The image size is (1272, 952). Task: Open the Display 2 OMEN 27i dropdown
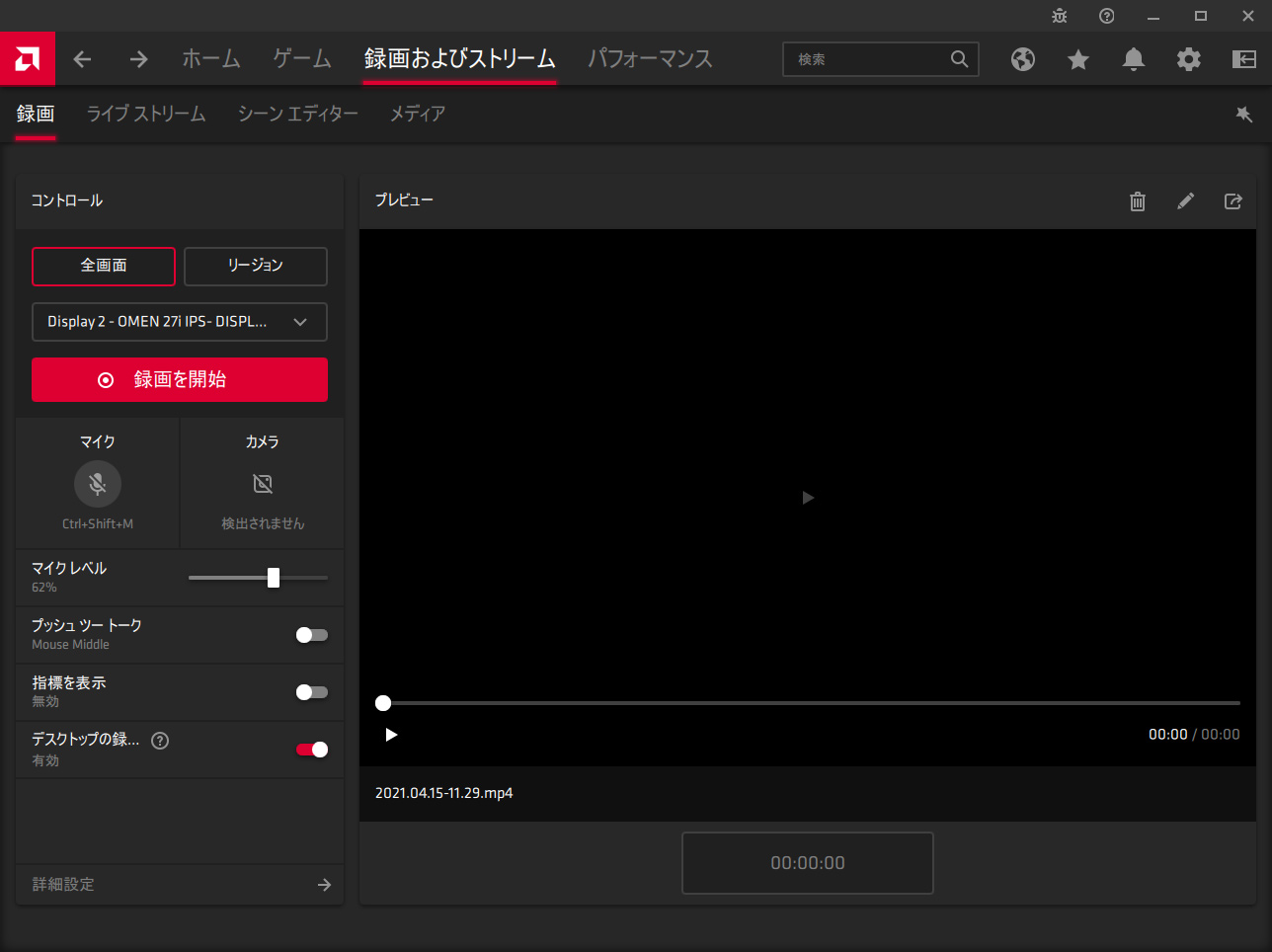click(180, 322)
